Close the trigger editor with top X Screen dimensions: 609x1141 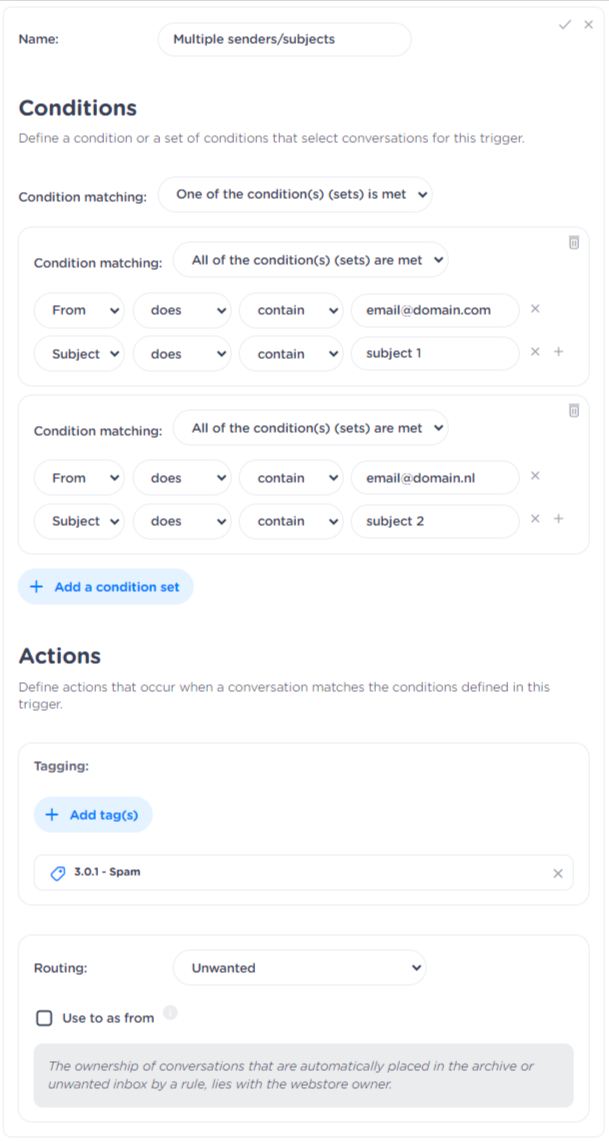[589, 24]
